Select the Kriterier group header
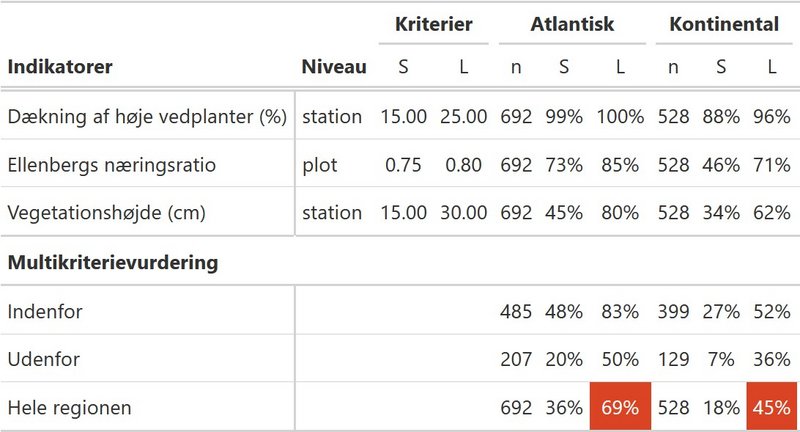Image resolution: width=800 pixels, height=432 pixels. pyautogui.click(x=434, y=24)
